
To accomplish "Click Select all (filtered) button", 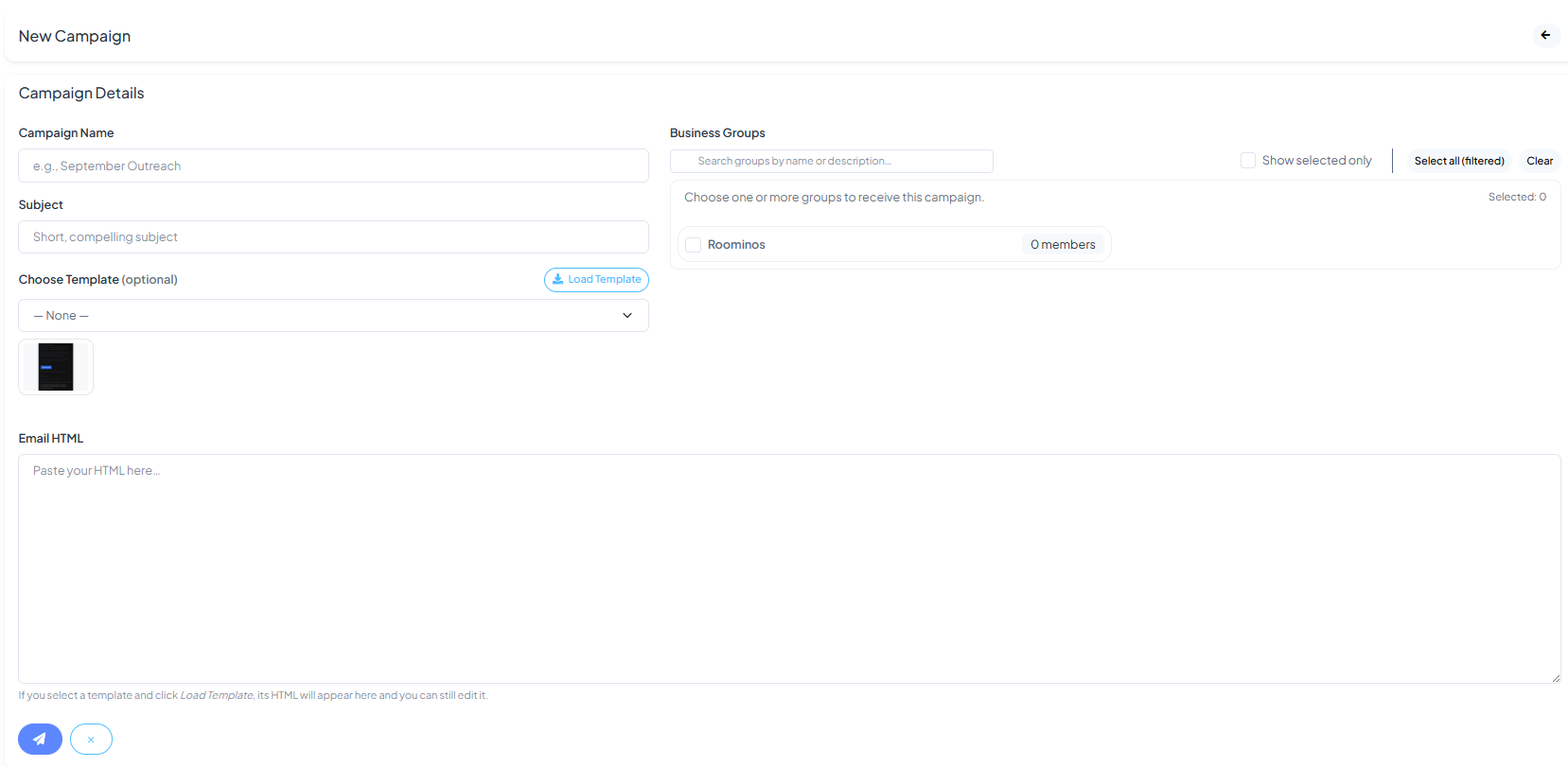I will pyautogui.click(x=1458, y=161).
